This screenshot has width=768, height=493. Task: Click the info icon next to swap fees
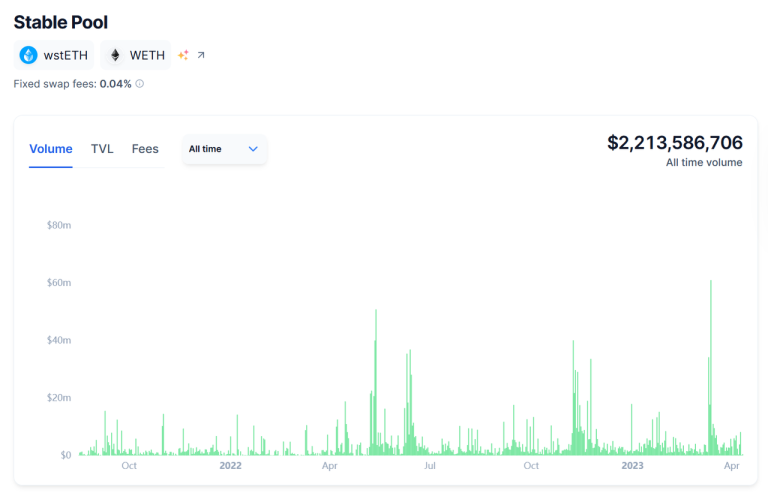tap(139, 84)
